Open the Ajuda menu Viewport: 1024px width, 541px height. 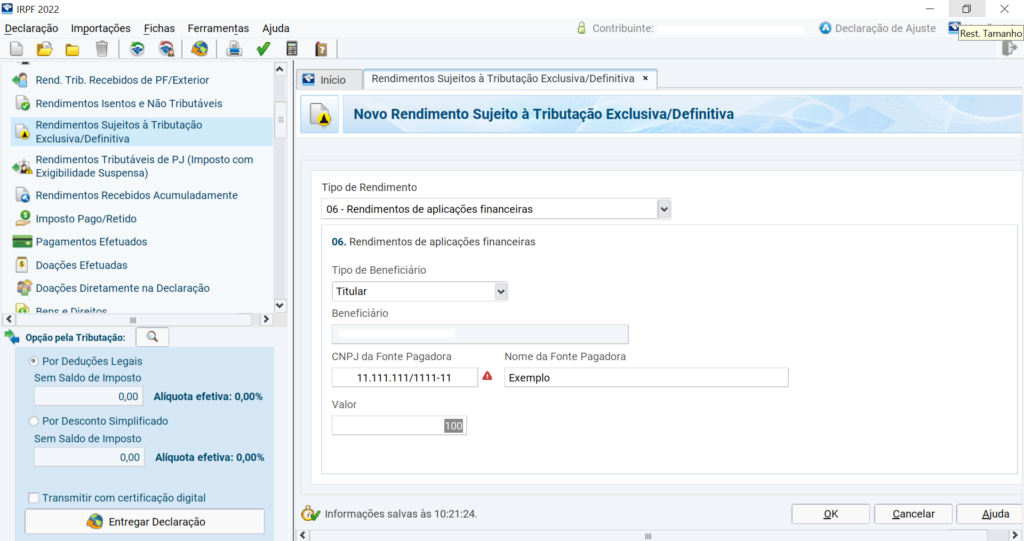click(276, 28)
